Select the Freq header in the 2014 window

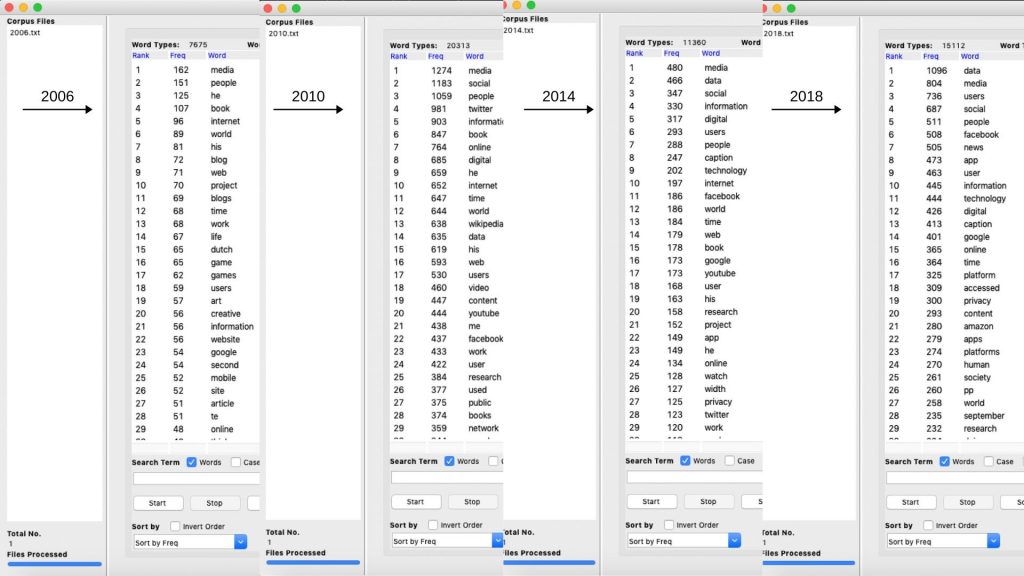(671, 54)
